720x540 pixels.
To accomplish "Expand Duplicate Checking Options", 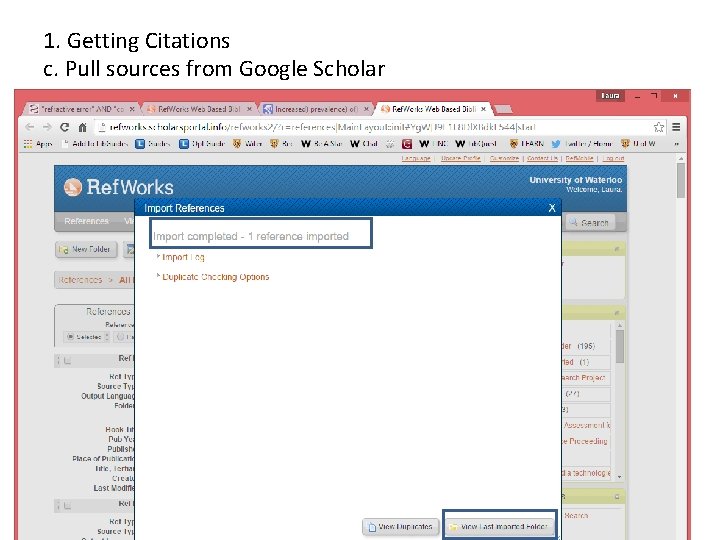I will [x=213, y=277].
